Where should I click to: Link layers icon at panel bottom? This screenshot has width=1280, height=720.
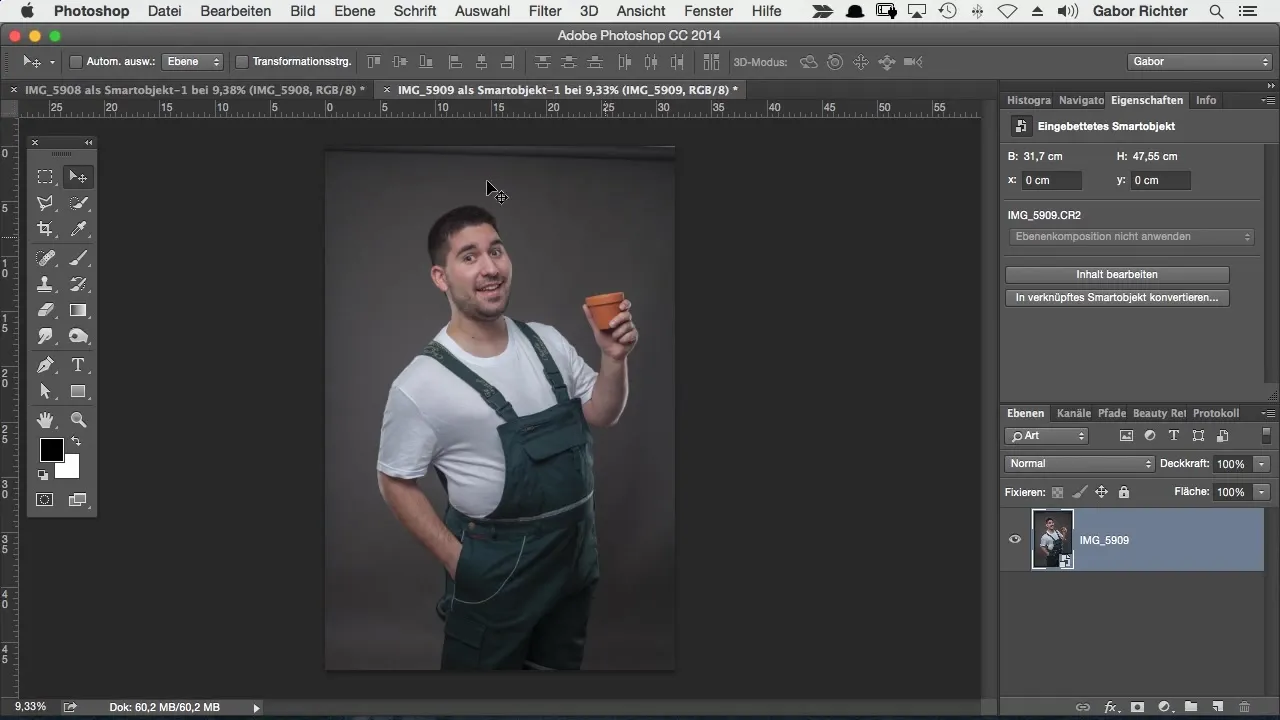1083,707
